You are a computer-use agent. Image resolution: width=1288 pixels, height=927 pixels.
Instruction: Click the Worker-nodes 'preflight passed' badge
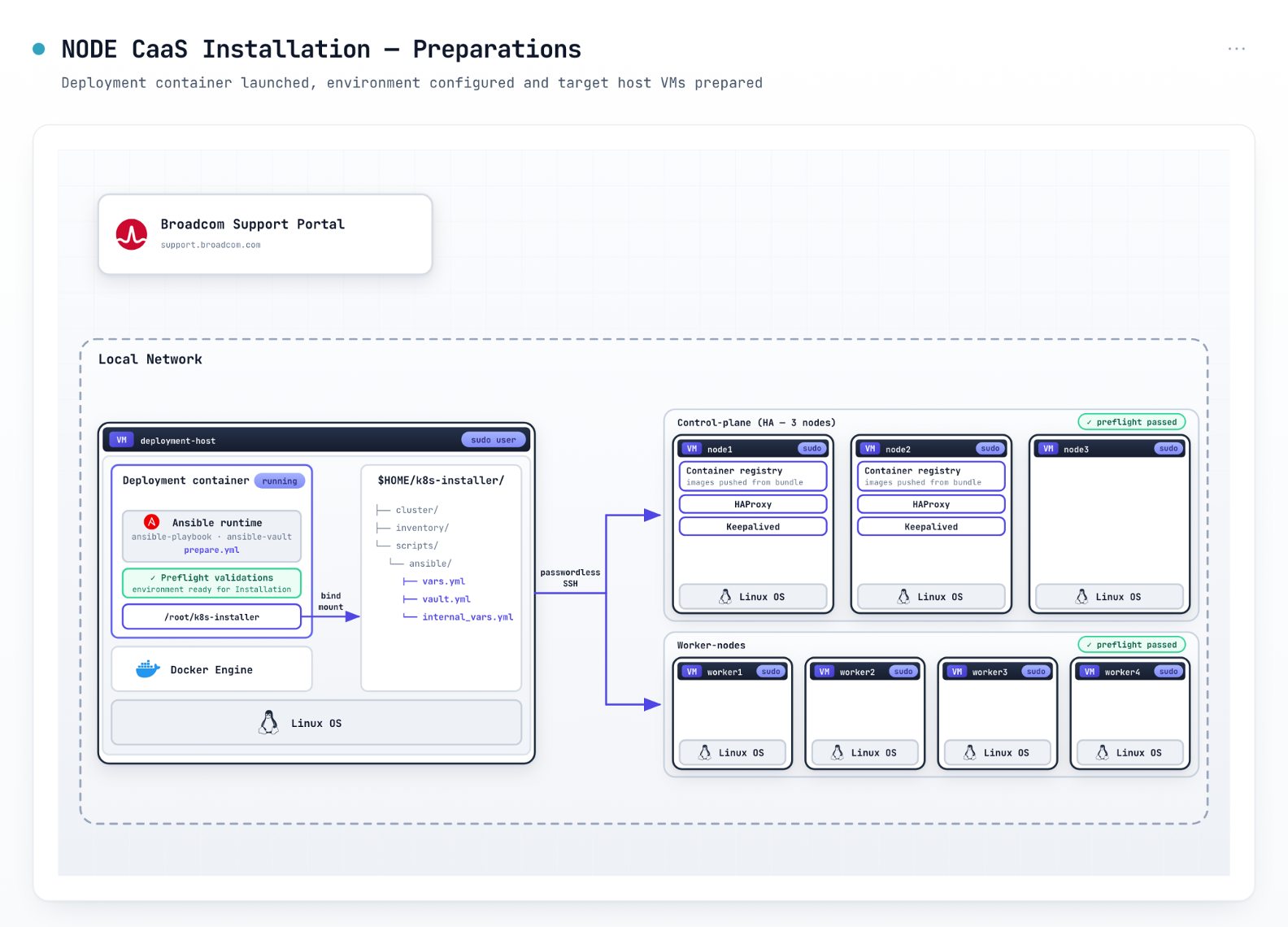tap(1132, 645)
